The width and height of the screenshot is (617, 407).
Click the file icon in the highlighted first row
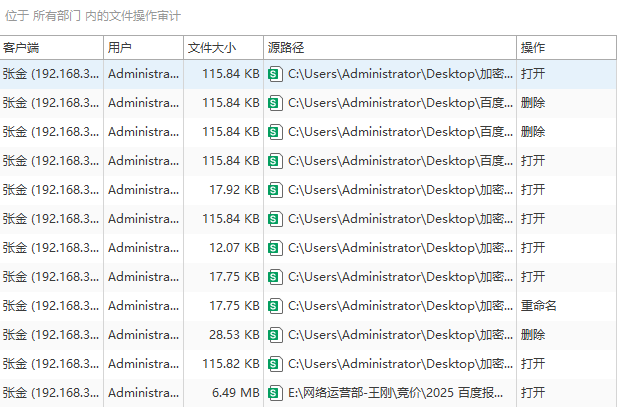pyautogui.click(x=275, y=73)
